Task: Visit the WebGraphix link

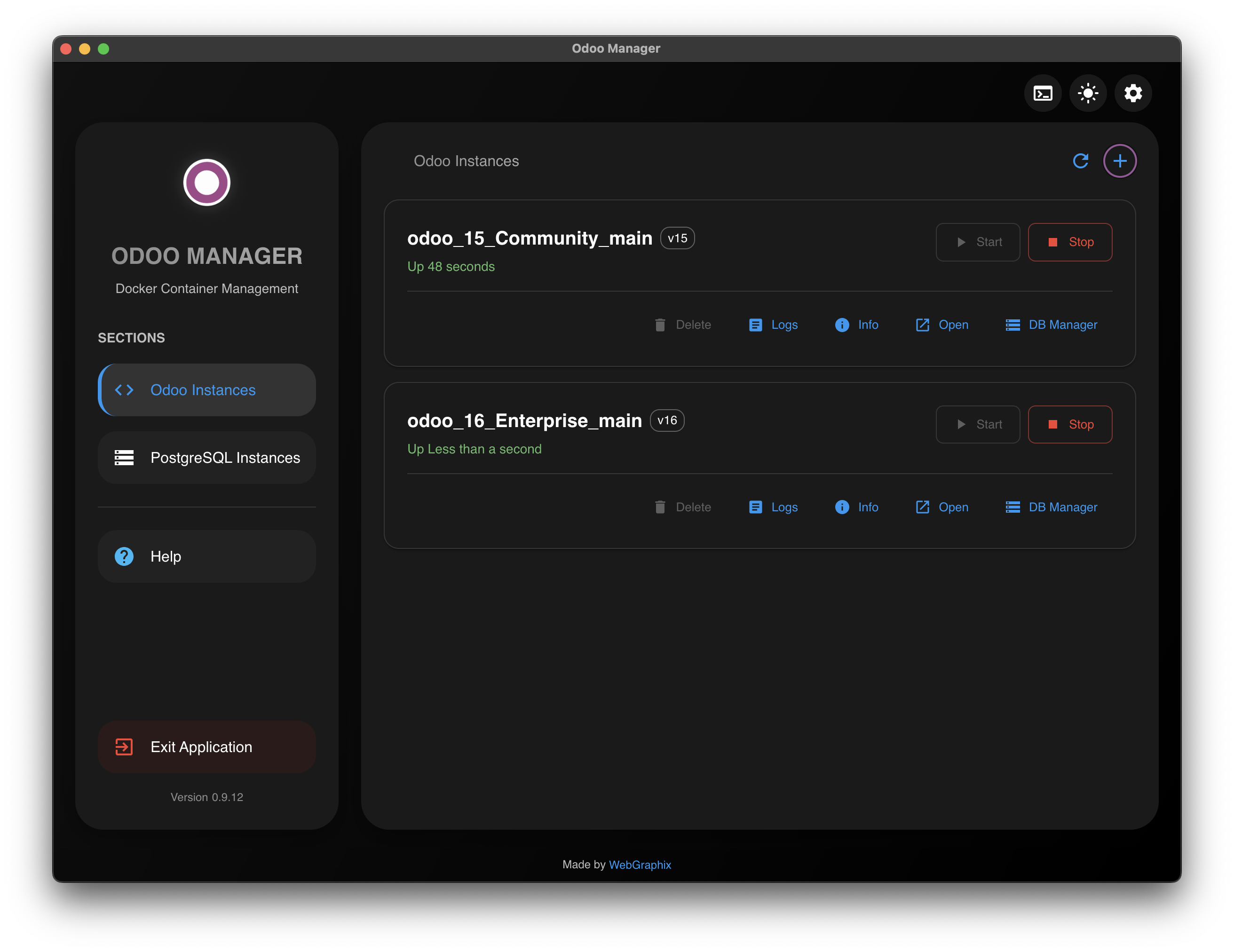Action: coord(640,865)
